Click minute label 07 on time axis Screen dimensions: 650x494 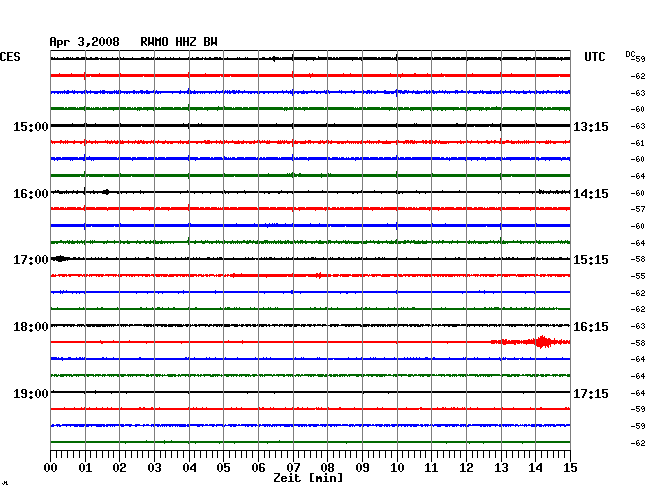point(293,467)
